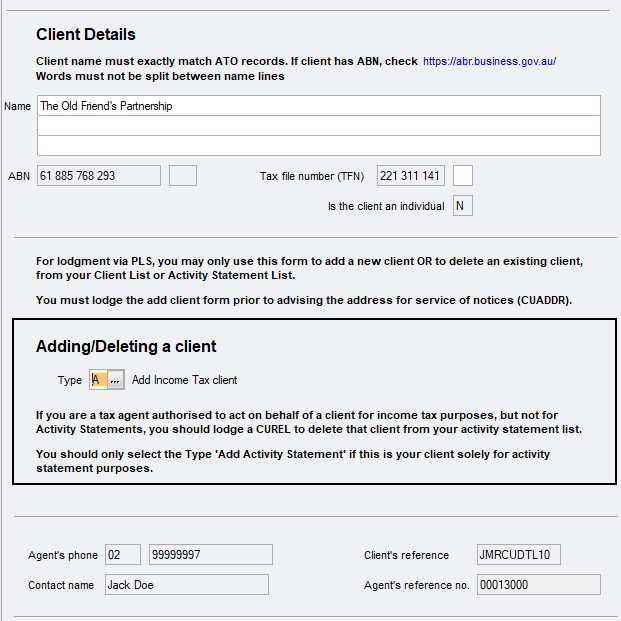The width and height of the screenshot is (621, 621).
Task: Click the 'Adding/Deleting a client' heading
Action: (x=126, y=347)
